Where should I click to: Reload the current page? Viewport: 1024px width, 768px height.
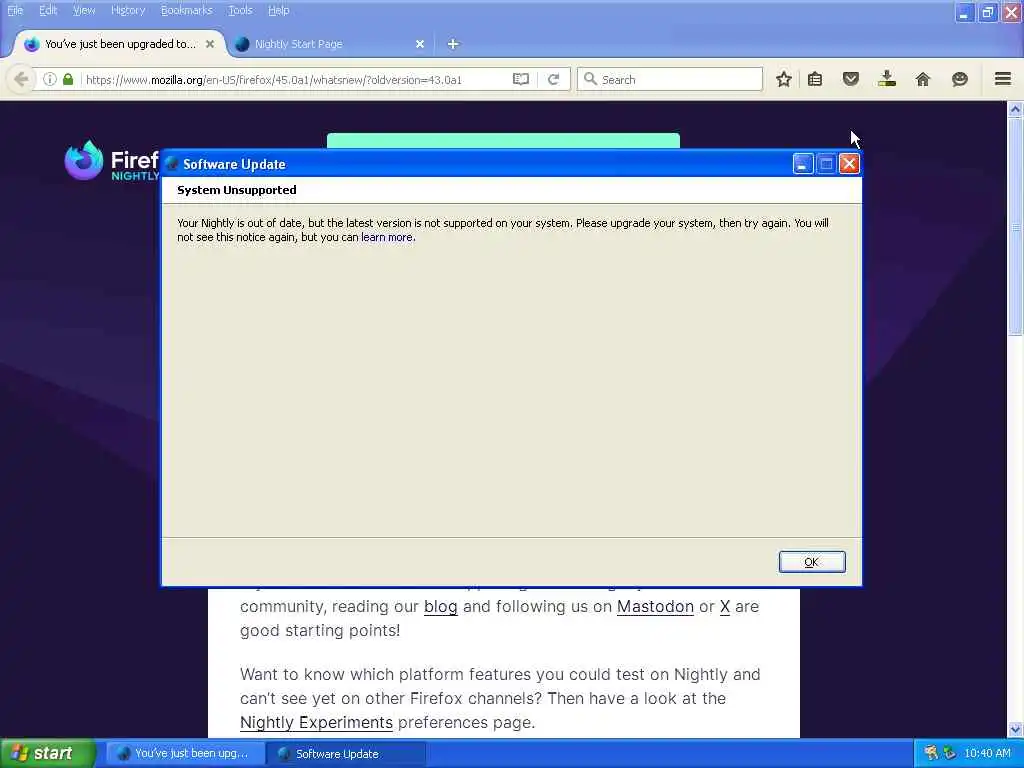coord(554,79)
